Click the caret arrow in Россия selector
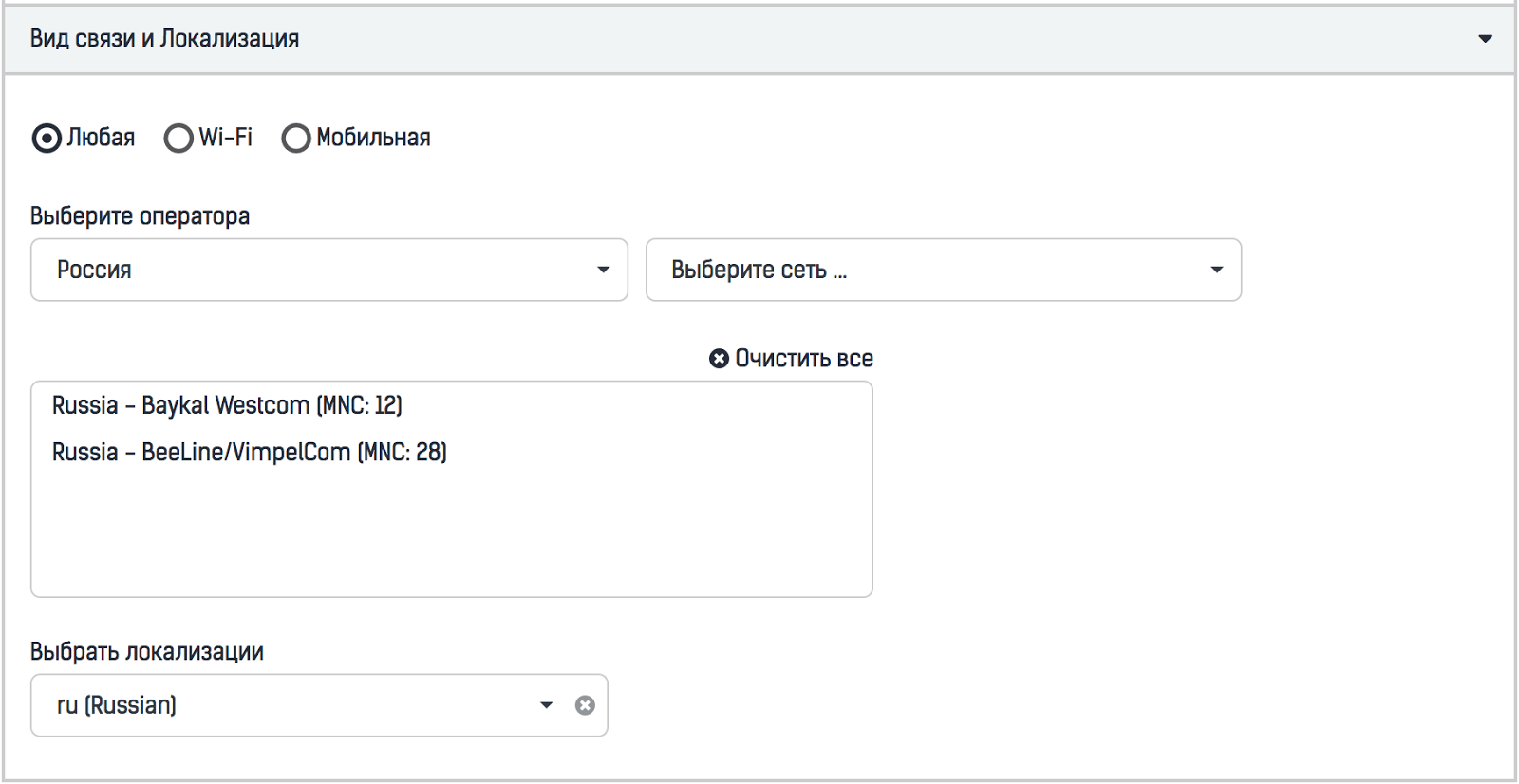 click(x=603, y=270)
